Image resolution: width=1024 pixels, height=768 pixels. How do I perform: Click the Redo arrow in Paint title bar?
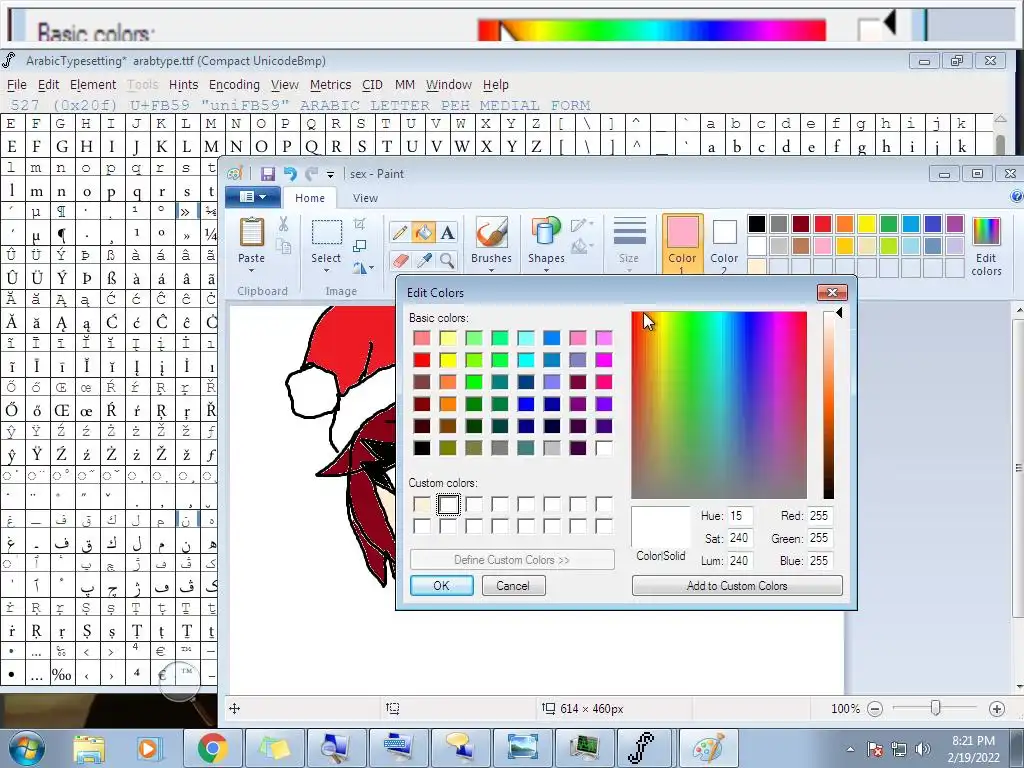coord(312,174)
